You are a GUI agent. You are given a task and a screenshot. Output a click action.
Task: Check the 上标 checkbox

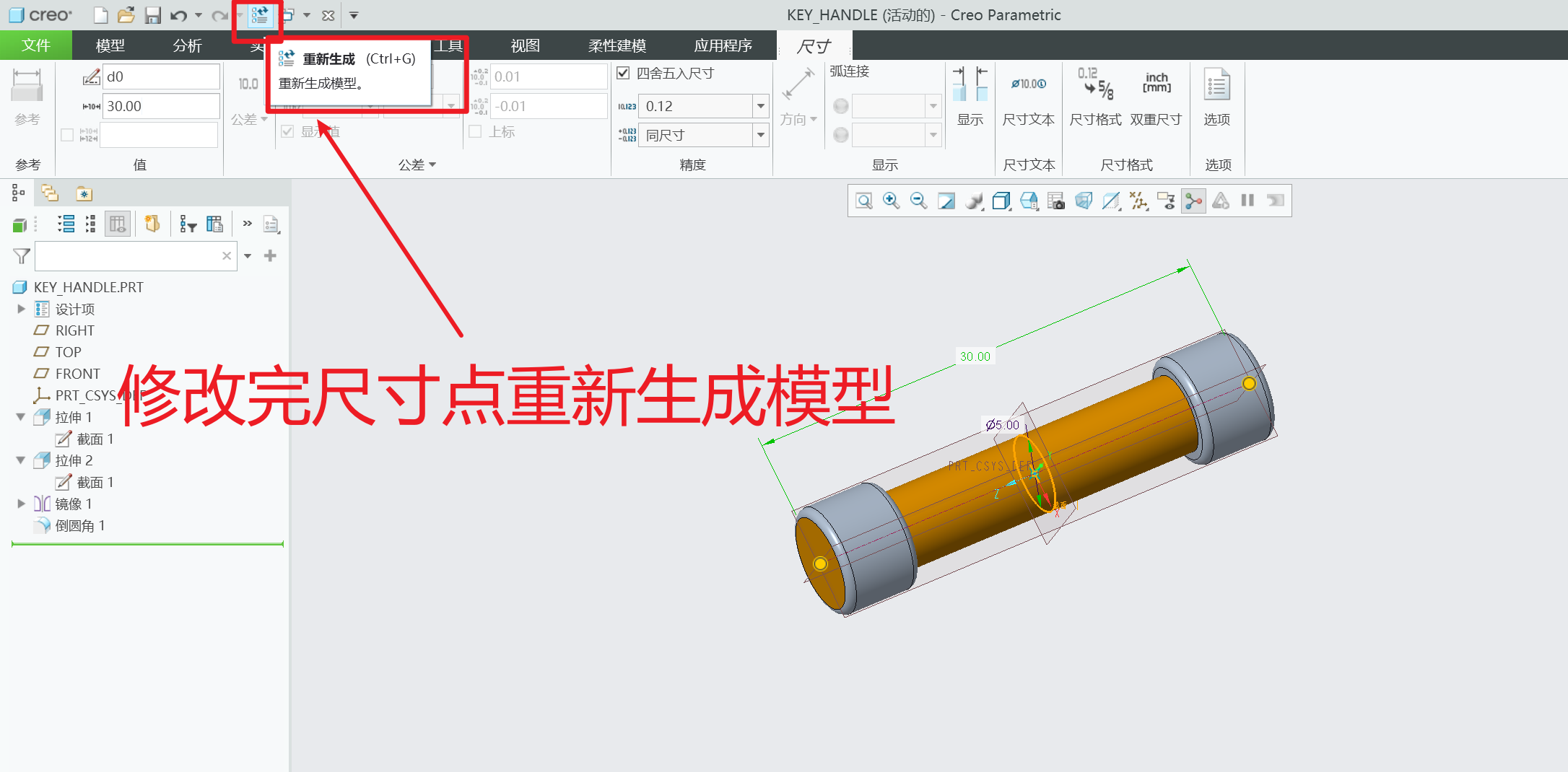tap(475, 131)
